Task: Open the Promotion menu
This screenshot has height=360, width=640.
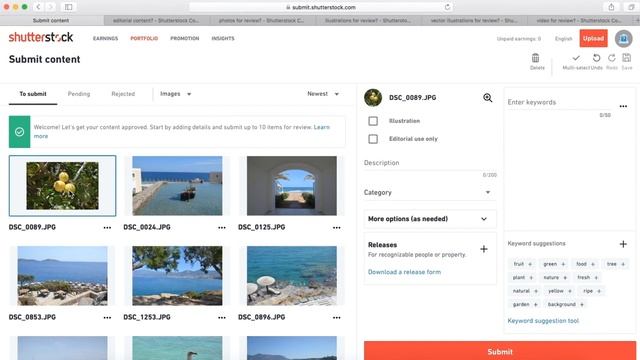Action: point(184,38)
